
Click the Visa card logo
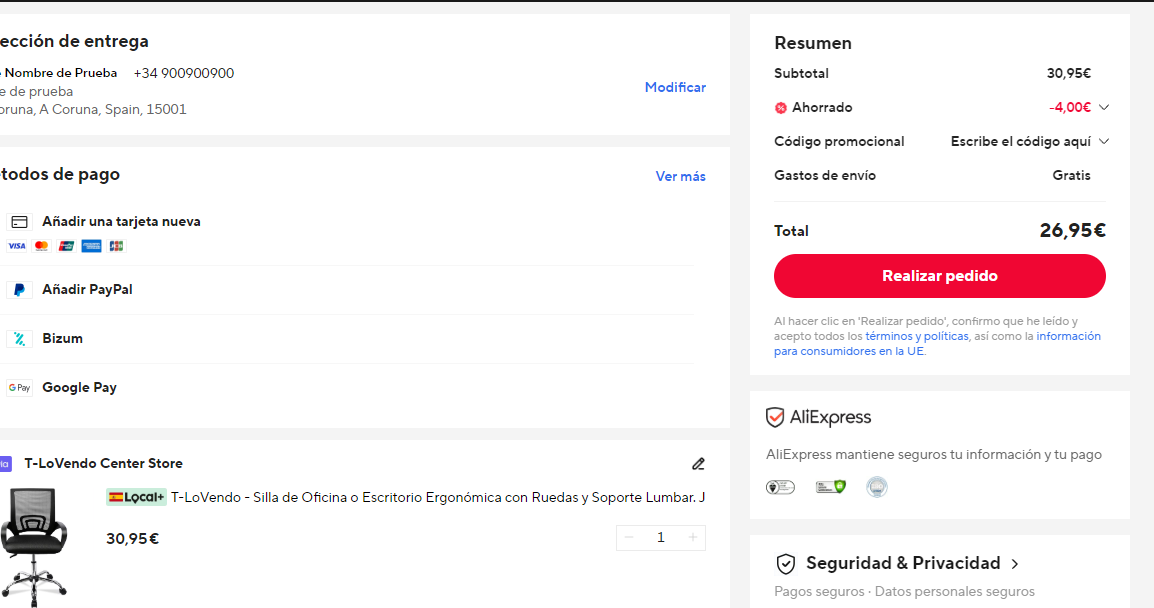pos(16,246)
